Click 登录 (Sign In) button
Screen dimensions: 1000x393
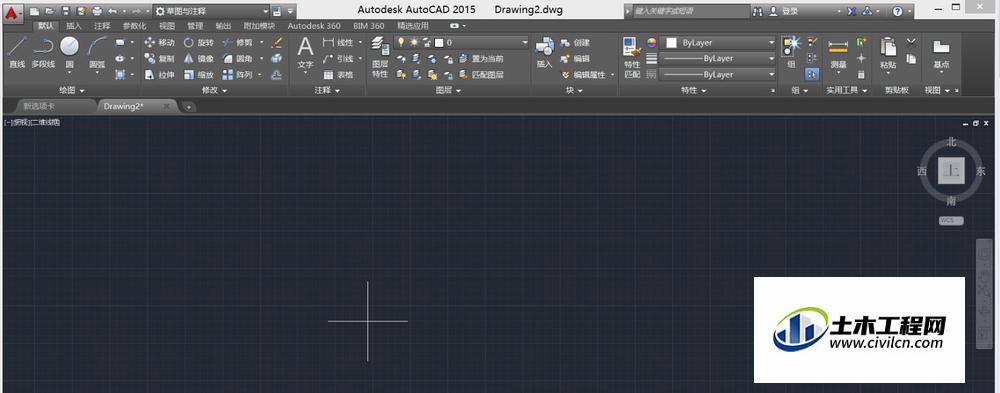(x=783, y=11)
